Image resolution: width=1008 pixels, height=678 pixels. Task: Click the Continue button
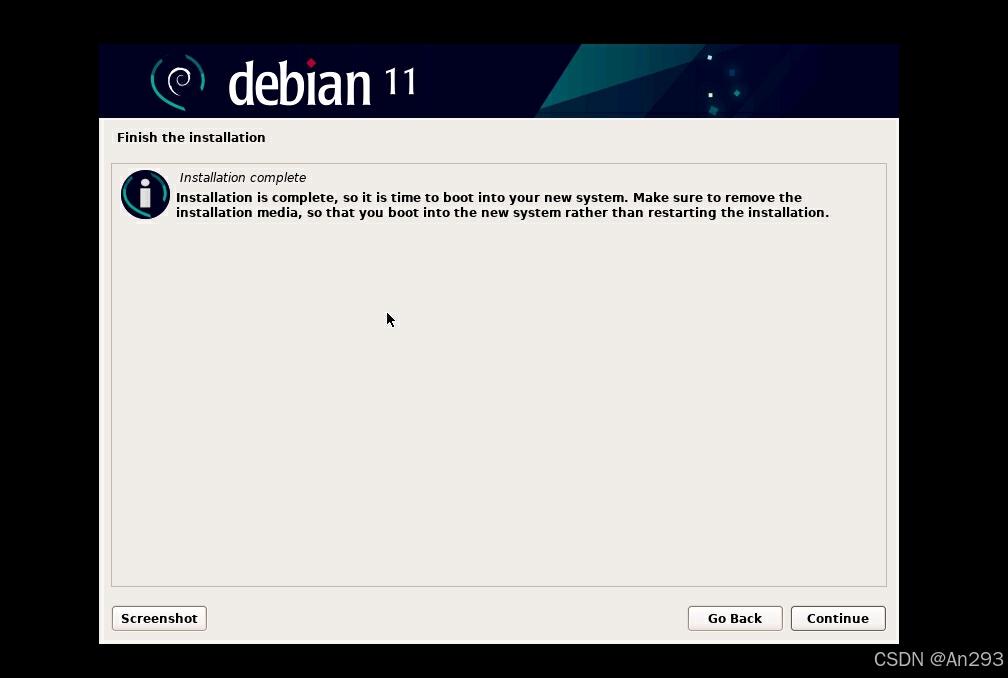tap(838, 618)
